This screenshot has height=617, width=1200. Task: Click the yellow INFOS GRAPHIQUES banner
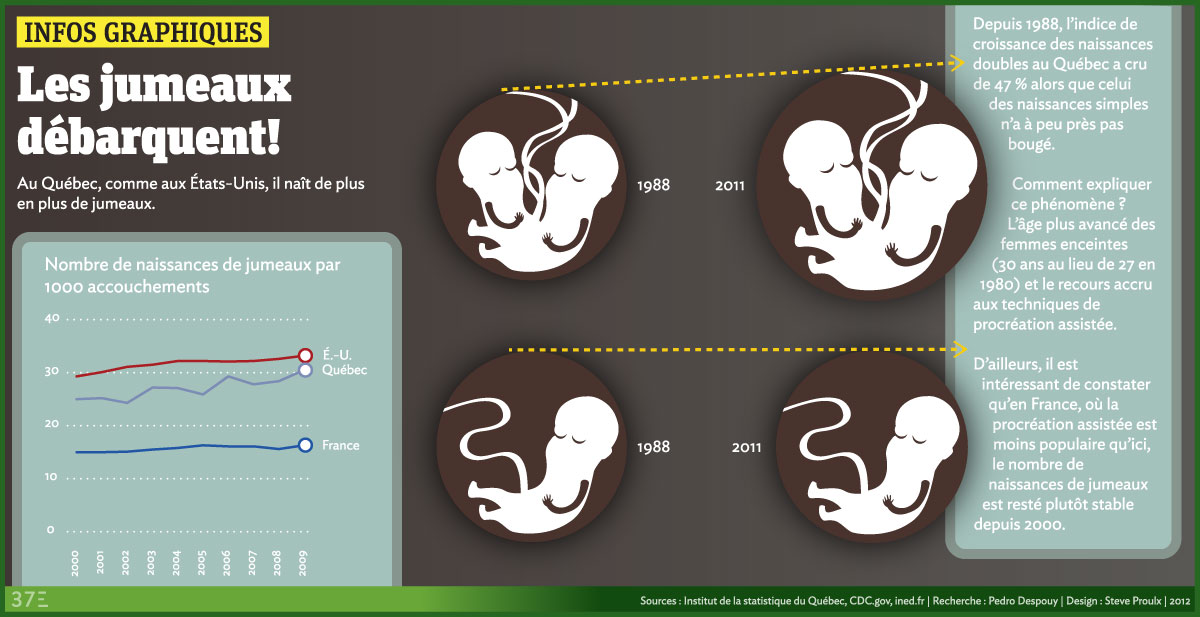tap(143, 32)
